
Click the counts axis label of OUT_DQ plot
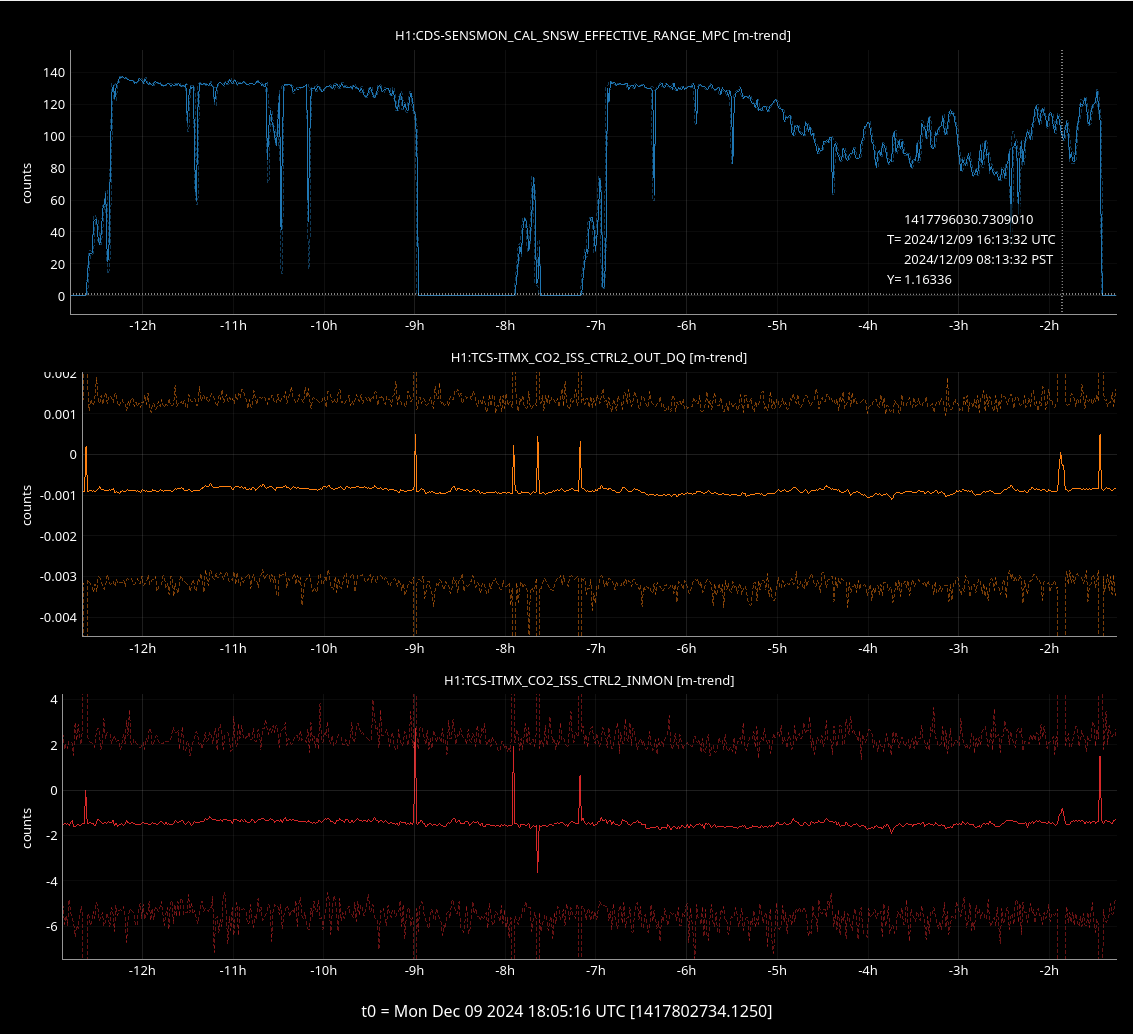[27, 505]
